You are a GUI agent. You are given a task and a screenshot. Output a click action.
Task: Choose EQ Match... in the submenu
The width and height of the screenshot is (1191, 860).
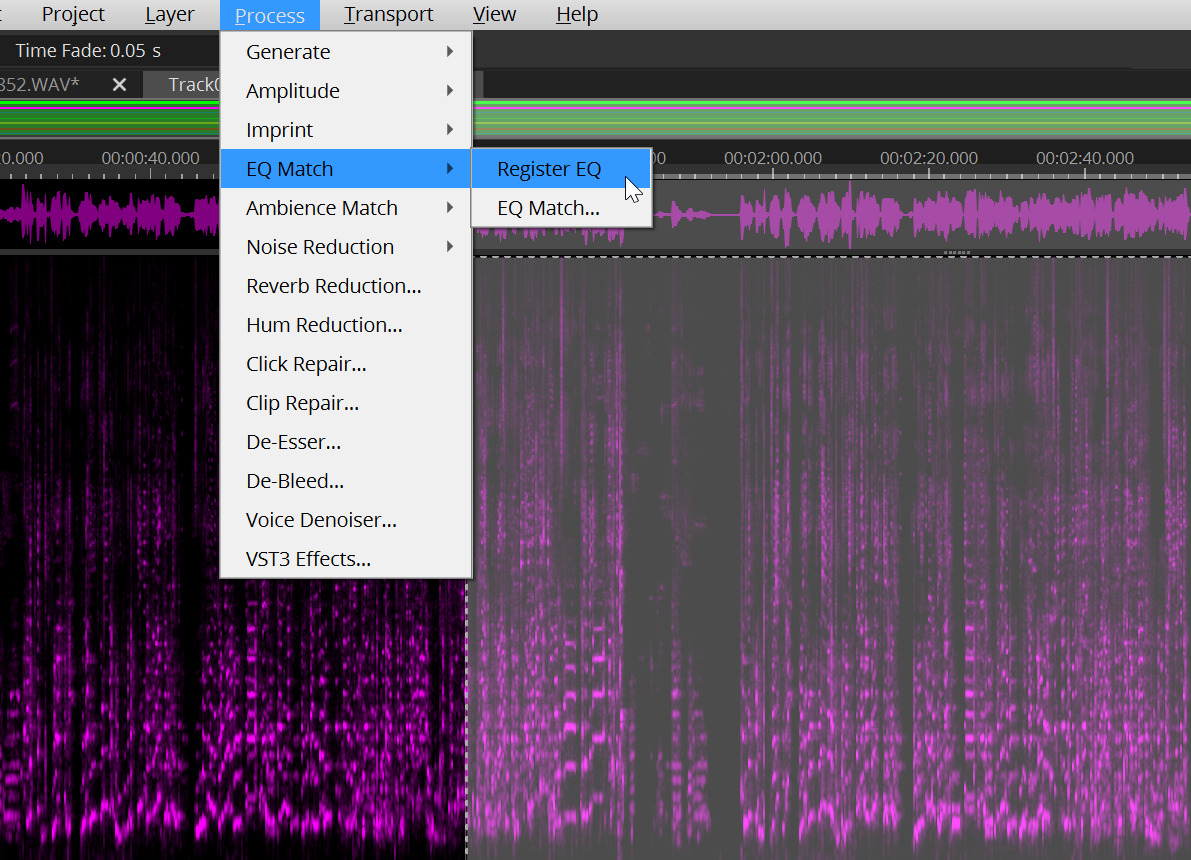point(548,208)
